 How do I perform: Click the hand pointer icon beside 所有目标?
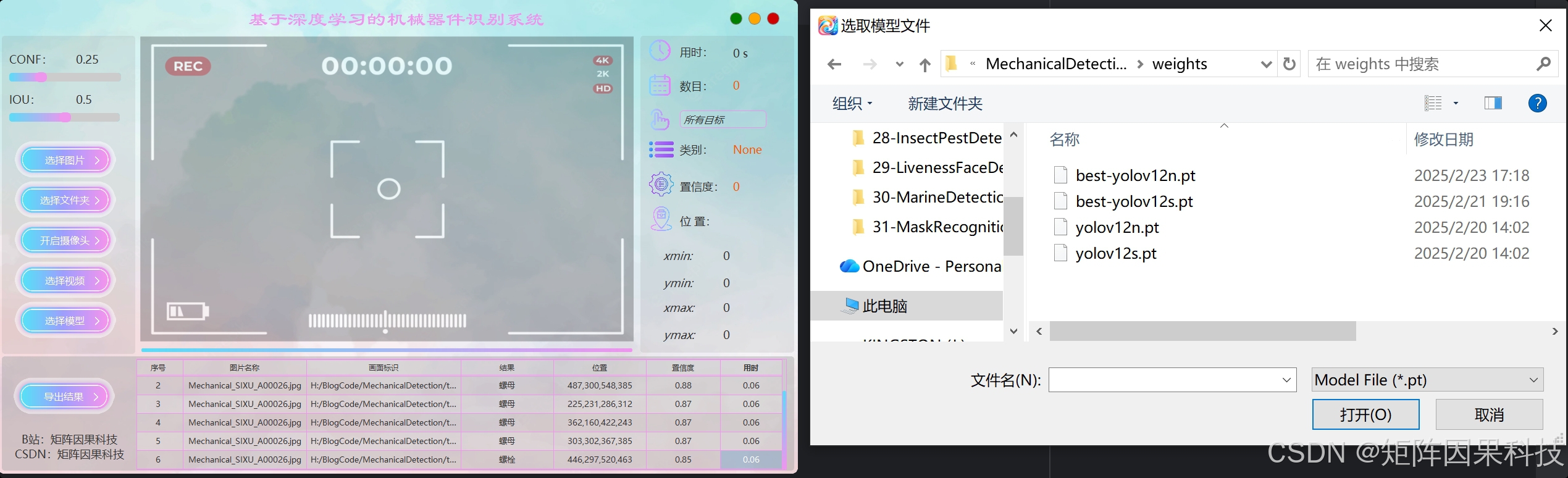(660, 119)
